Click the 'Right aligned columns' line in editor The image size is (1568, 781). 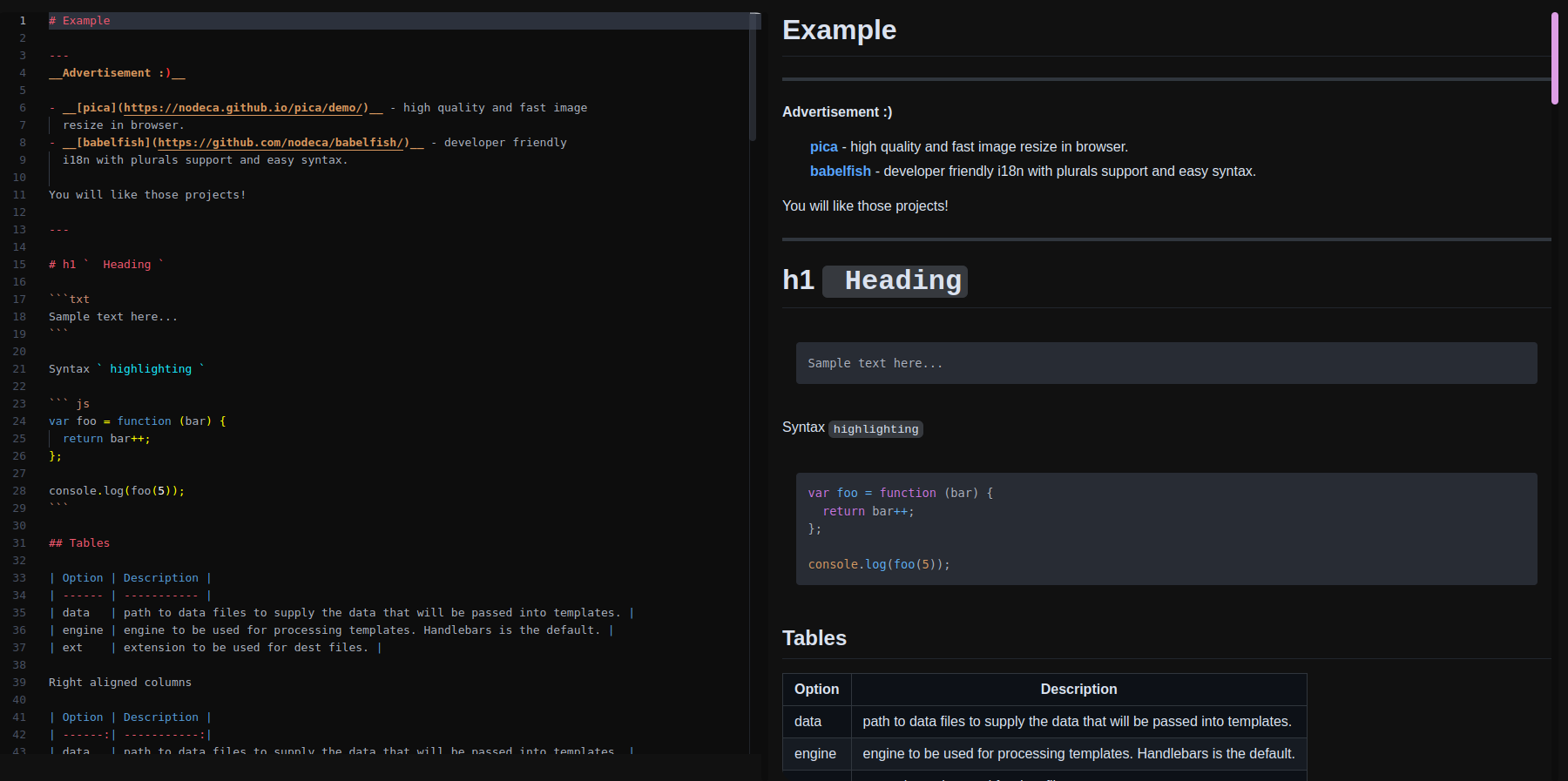click(x=120, y=683)
